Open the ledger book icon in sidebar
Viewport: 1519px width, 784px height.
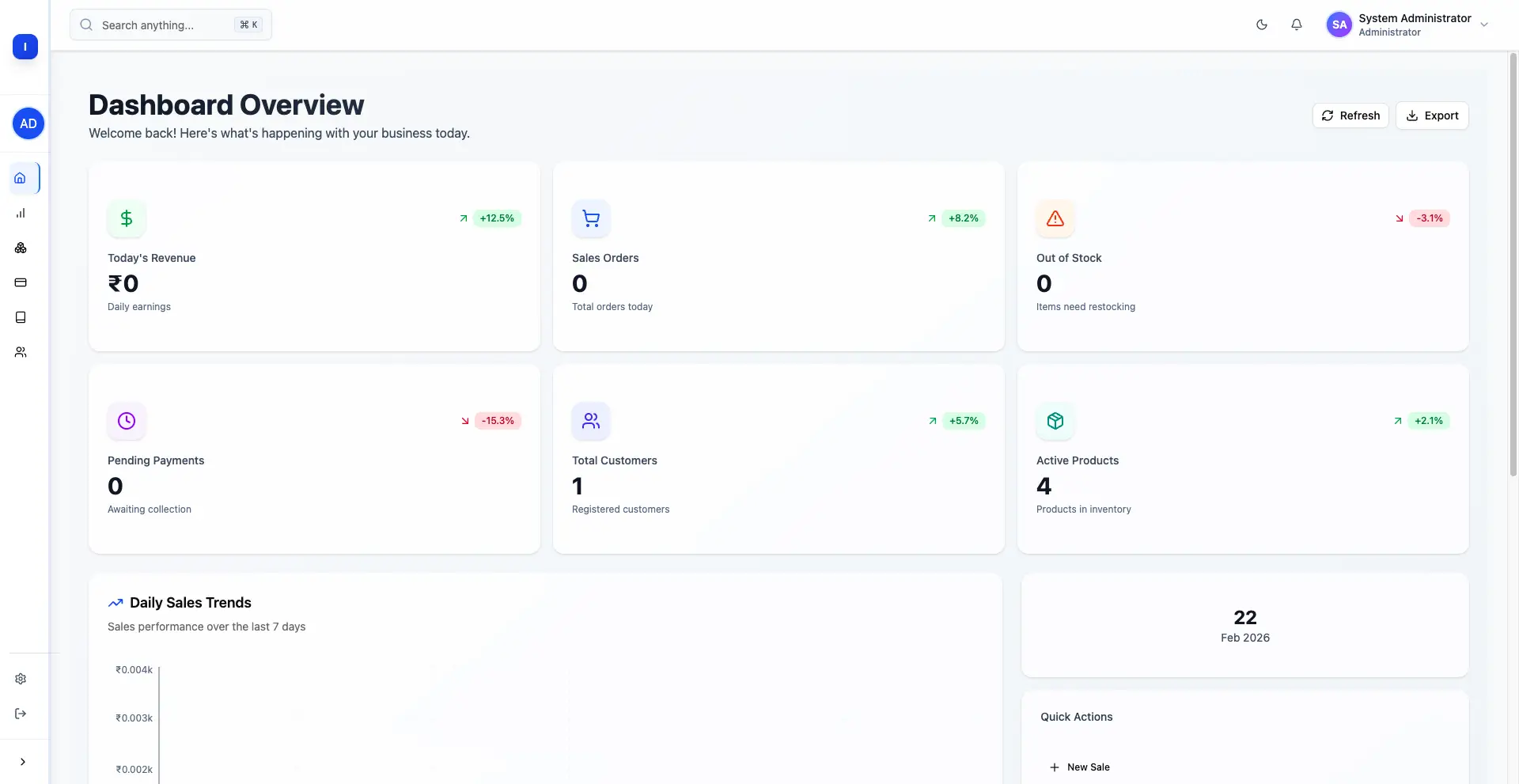click(x=21, y=317)
